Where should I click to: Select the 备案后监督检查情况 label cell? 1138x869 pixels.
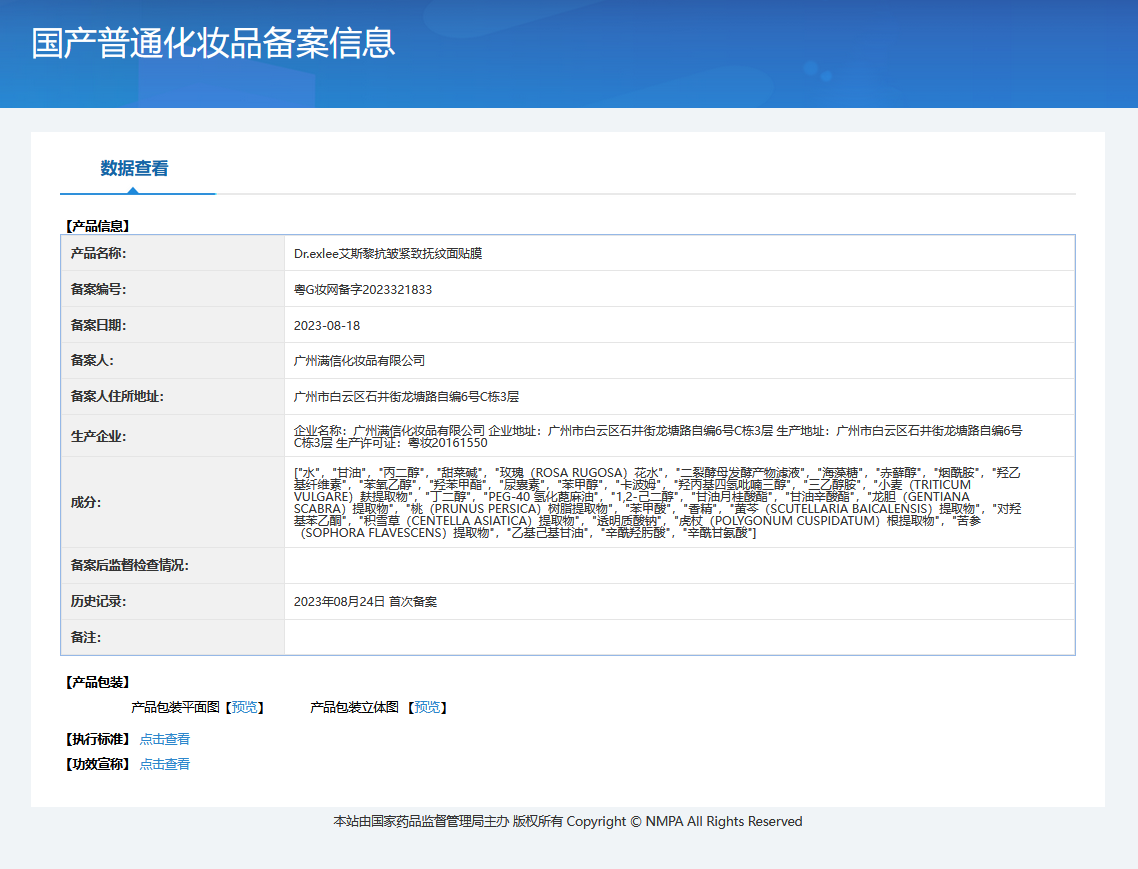coord(173,565)
